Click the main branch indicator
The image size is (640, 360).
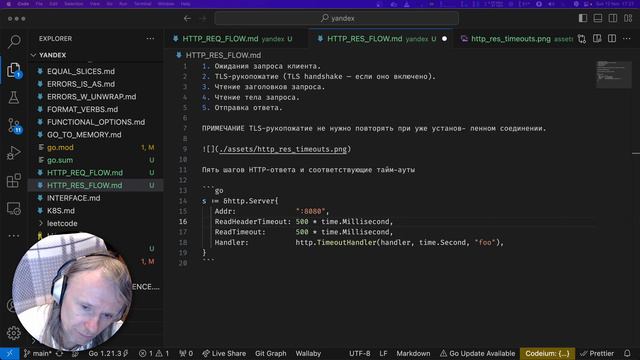[37, 353]
